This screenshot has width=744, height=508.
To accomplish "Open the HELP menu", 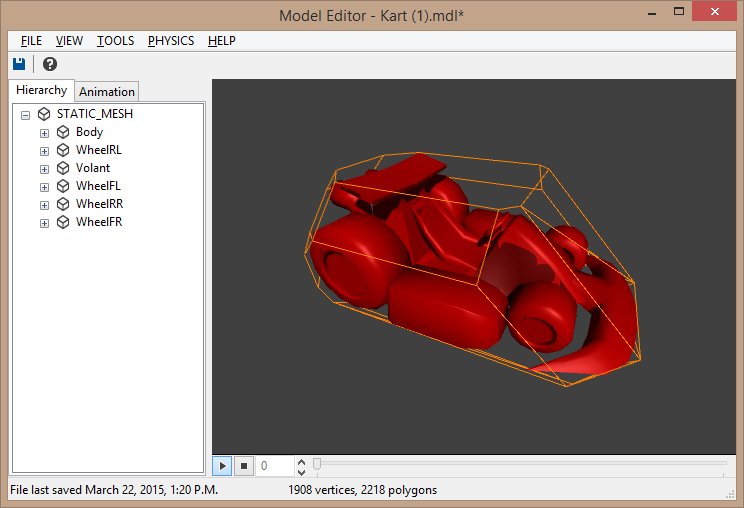I will tap(222, 41).
